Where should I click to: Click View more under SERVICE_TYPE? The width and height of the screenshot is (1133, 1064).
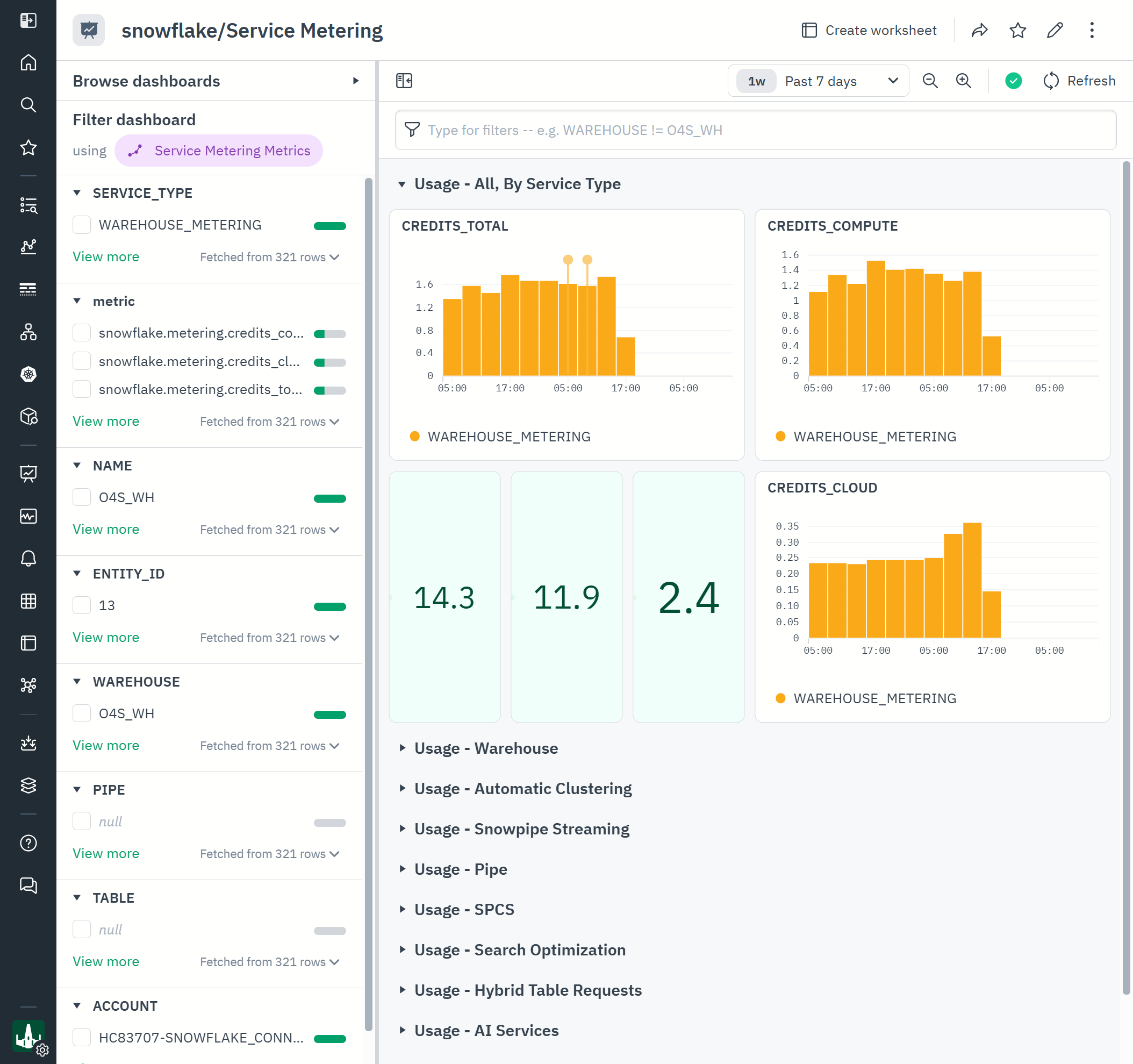[105, 257]
